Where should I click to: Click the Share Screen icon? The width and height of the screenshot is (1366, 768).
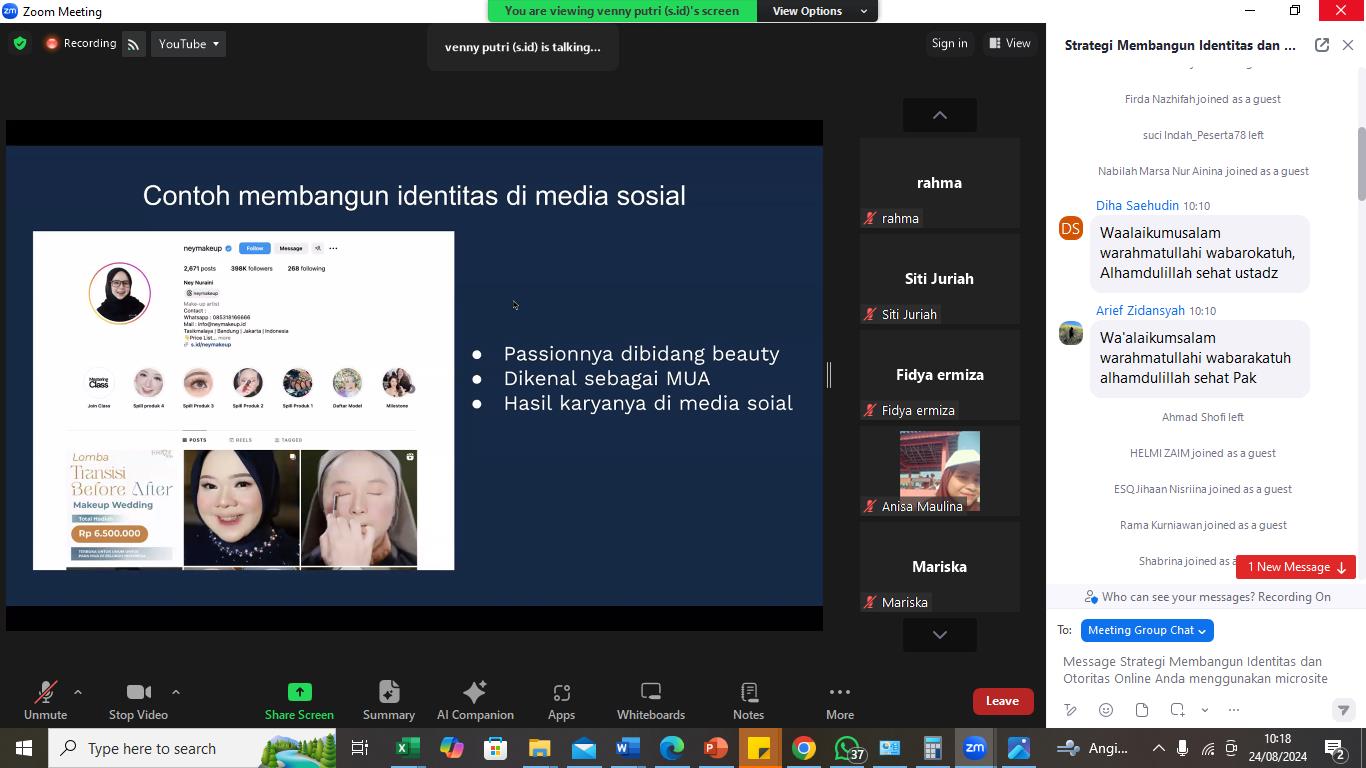click(299, 692)
